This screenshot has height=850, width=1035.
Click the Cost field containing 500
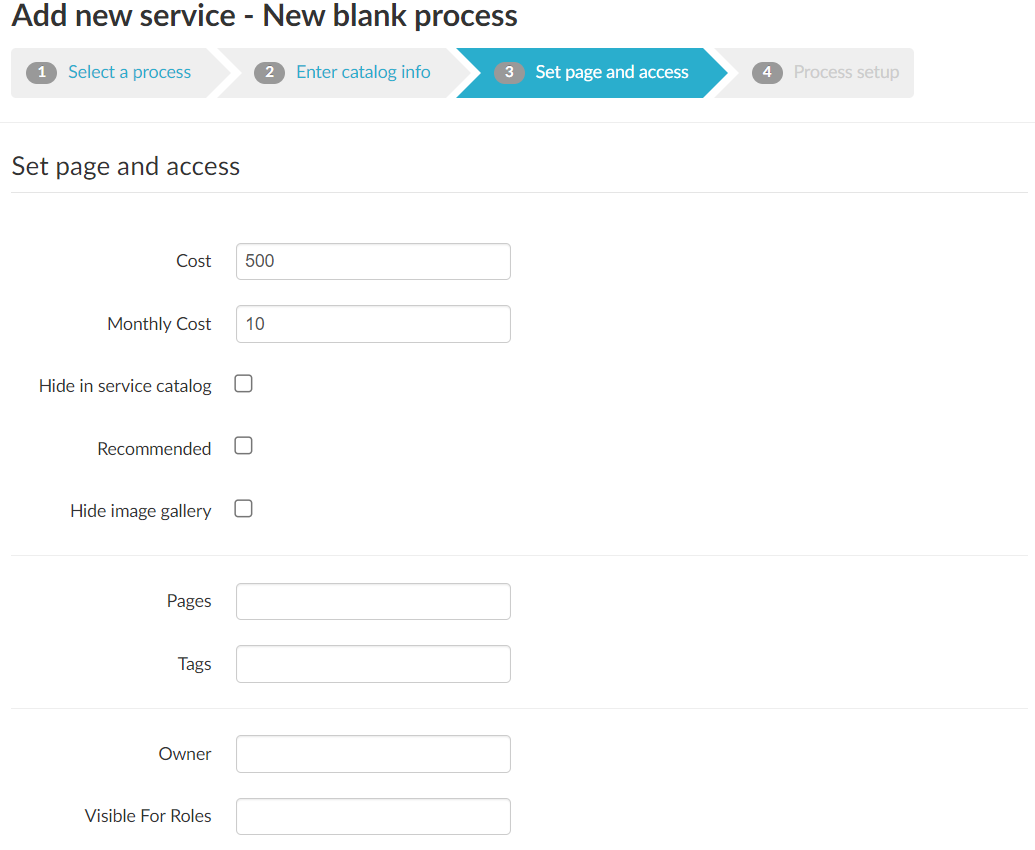[x=373, y=261]
